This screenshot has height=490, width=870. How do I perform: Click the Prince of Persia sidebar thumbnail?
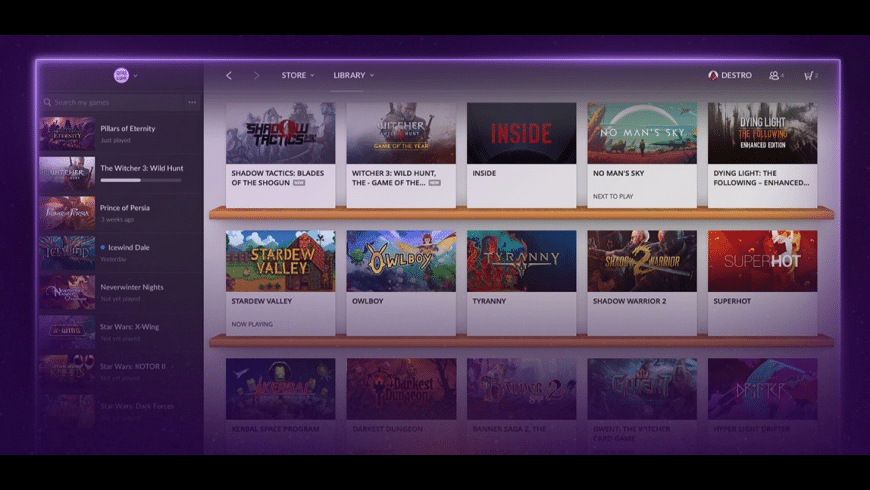[x=67, y=213]
